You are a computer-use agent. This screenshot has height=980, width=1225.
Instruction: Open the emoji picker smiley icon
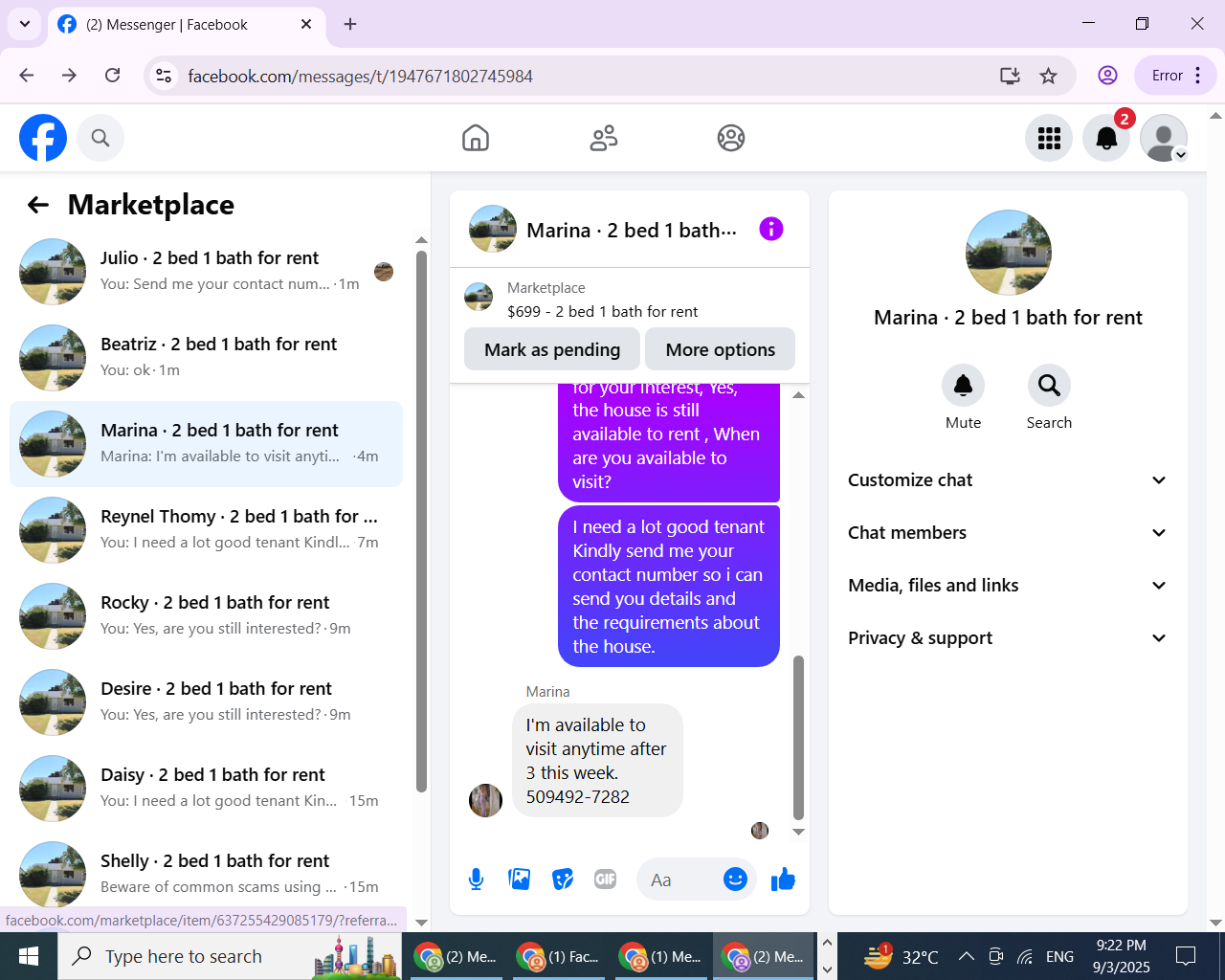(735, 880)
